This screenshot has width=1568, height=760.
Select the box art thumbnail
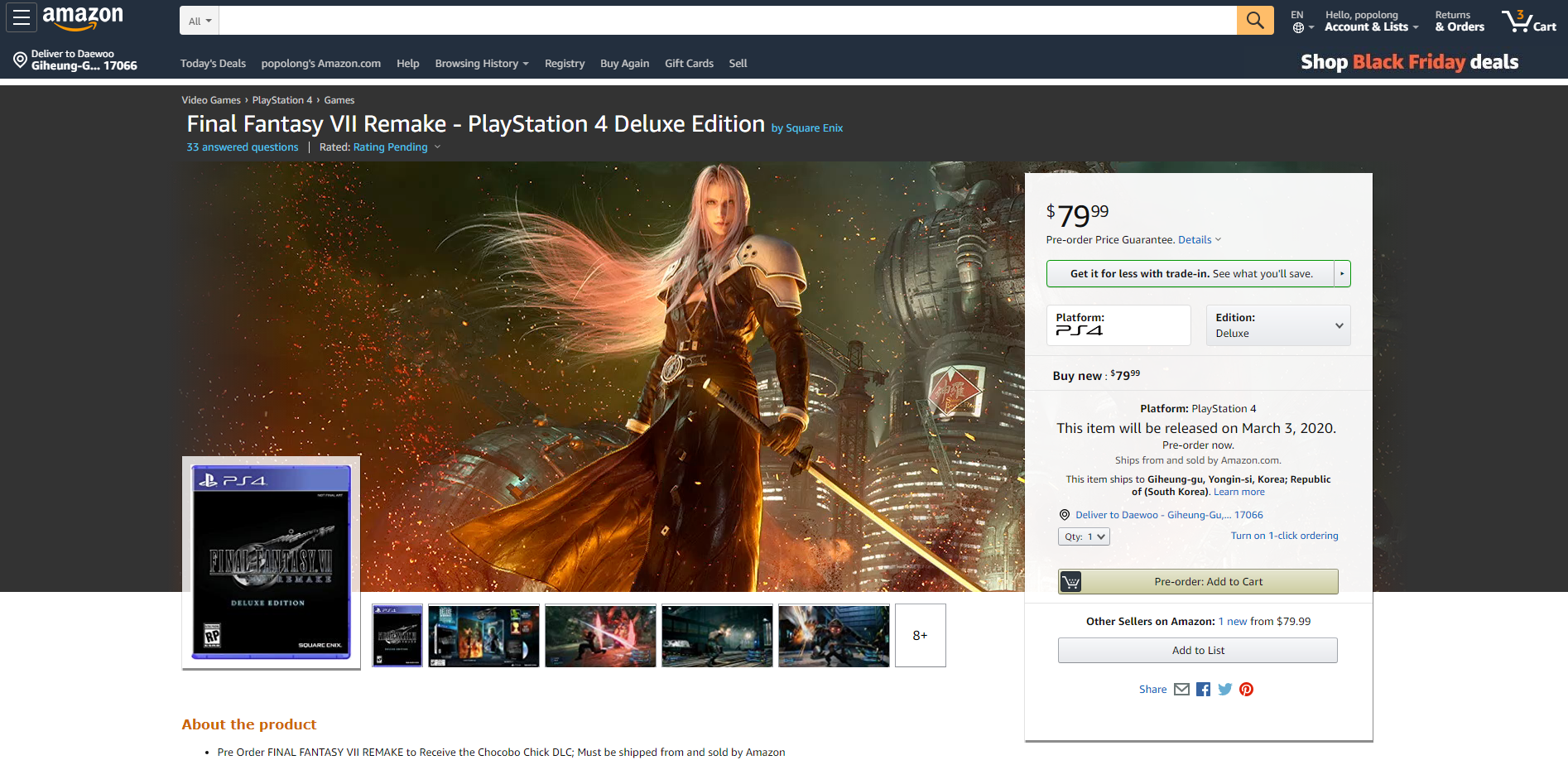pos(397,635)
